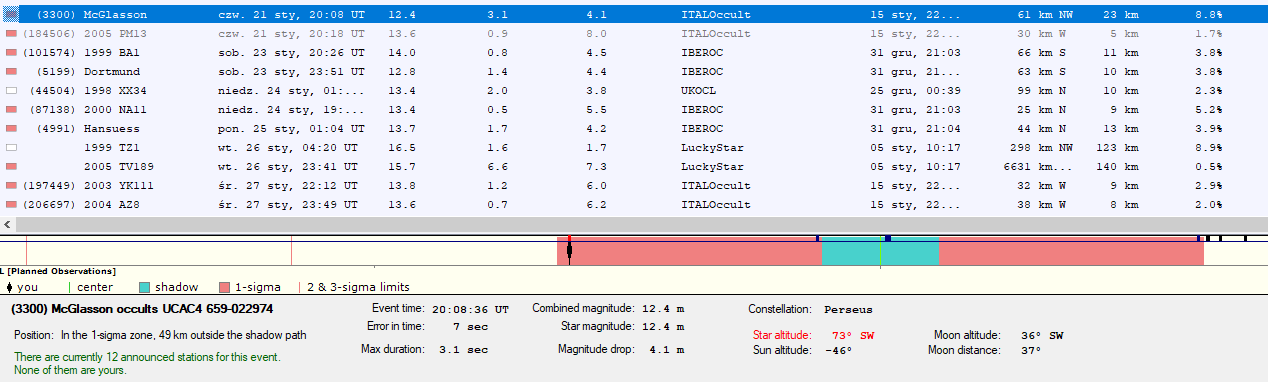Click the red flag icon beside 2000 NA11
The width and height of the screenshot is (1268, 382).
coord(12,110)
